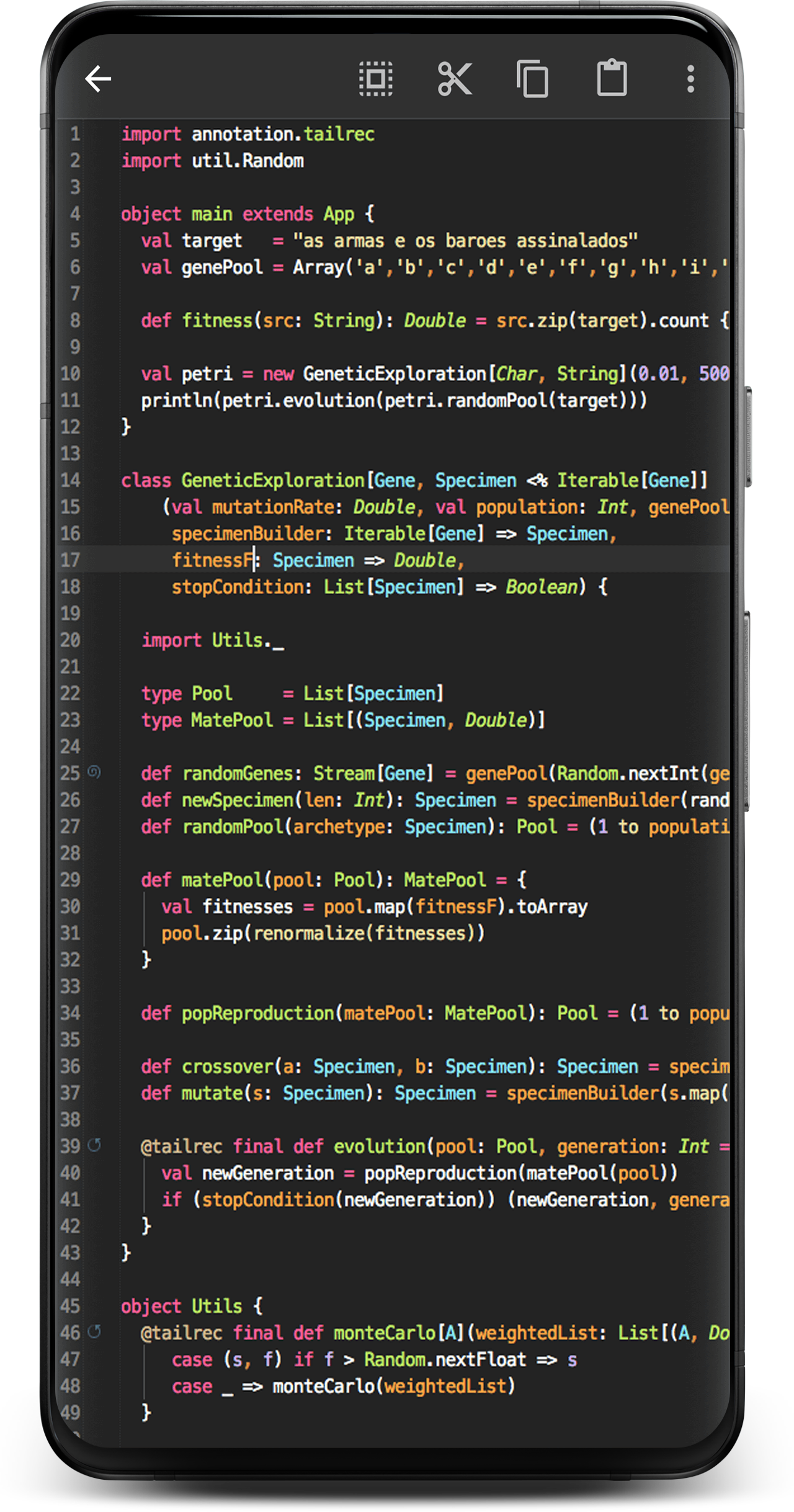Click 'fitnesses' val on line 30
Image resolution: width=794 pixels, height=1512 pixels.
coord(248,907)
